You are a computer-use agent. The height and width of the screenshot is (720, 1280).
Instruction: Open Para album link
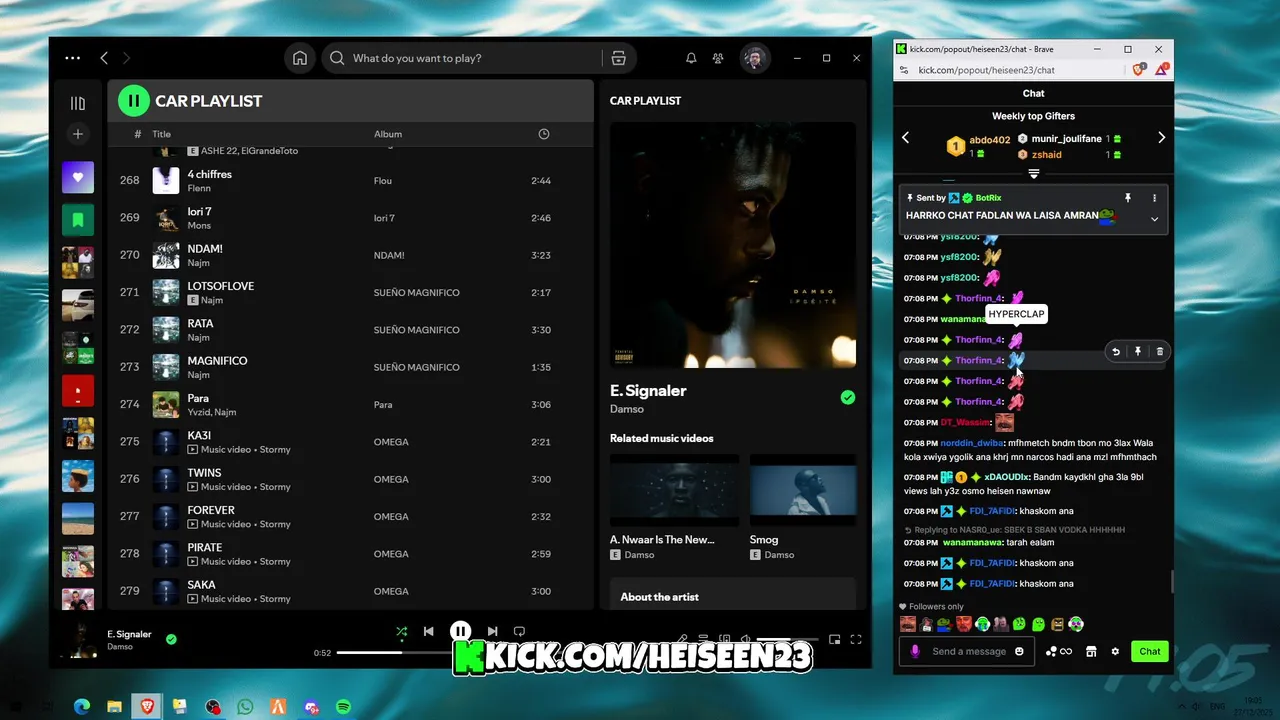(383, 405)
